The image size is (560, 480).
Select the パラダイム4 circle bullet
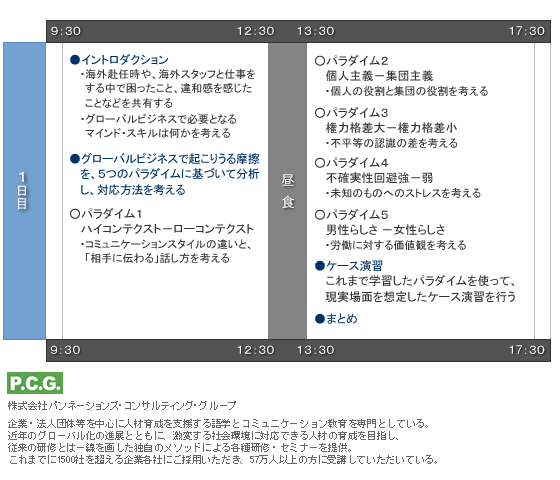point(320,163)
